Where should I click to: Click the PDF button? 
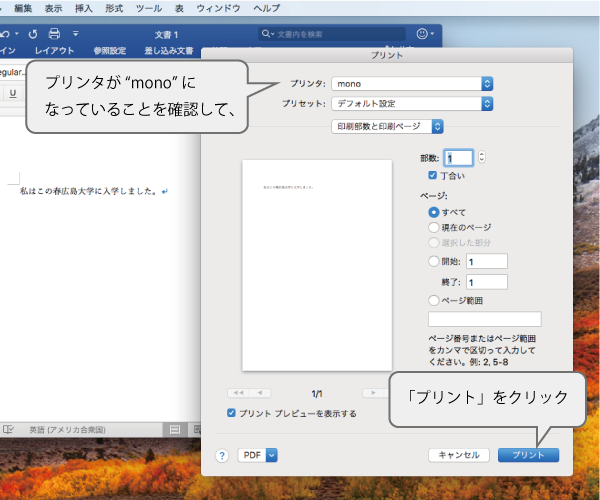pos(252,455)
